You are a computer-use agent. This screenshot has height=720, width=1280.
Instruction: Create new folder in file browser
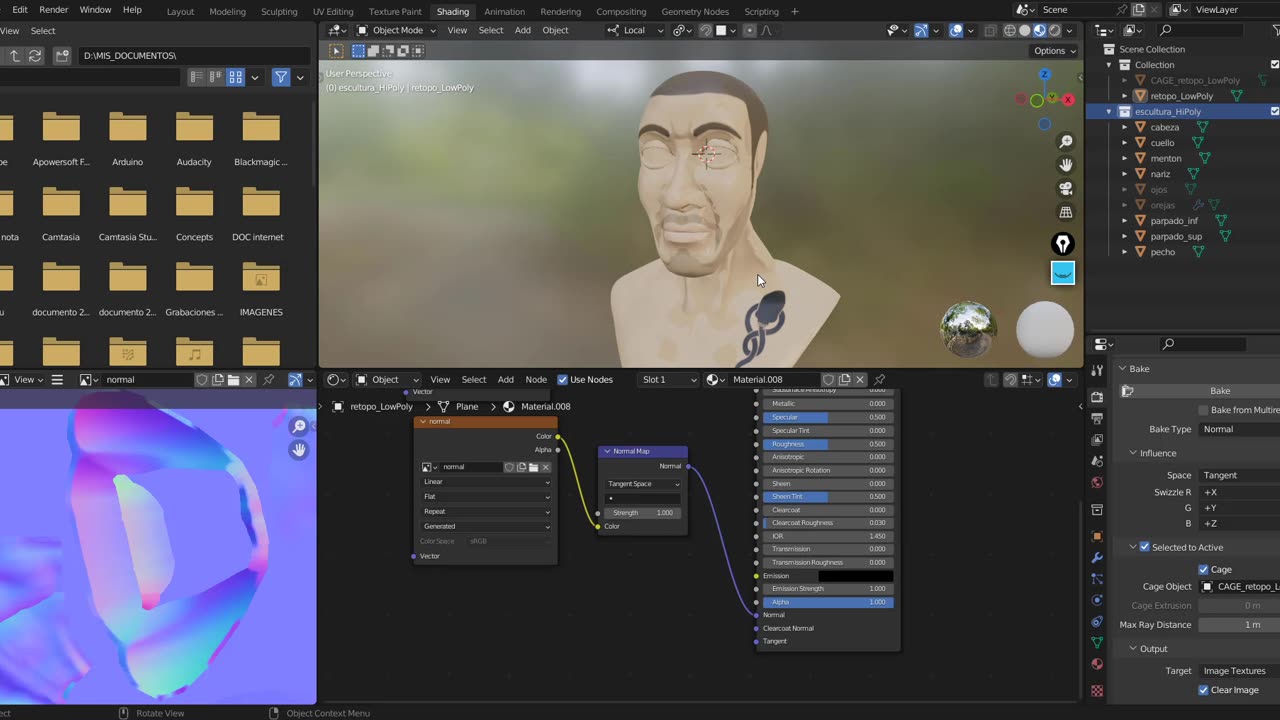coord(62,56)
